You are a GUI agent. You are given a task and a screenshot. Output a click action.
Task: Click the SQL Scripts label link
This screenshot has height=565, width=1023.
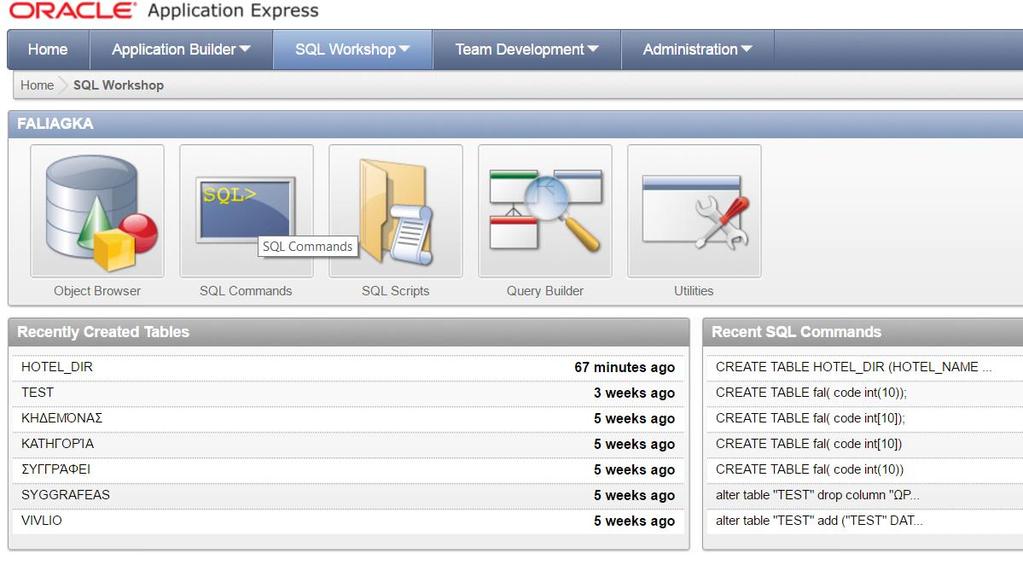coord(395,291)
